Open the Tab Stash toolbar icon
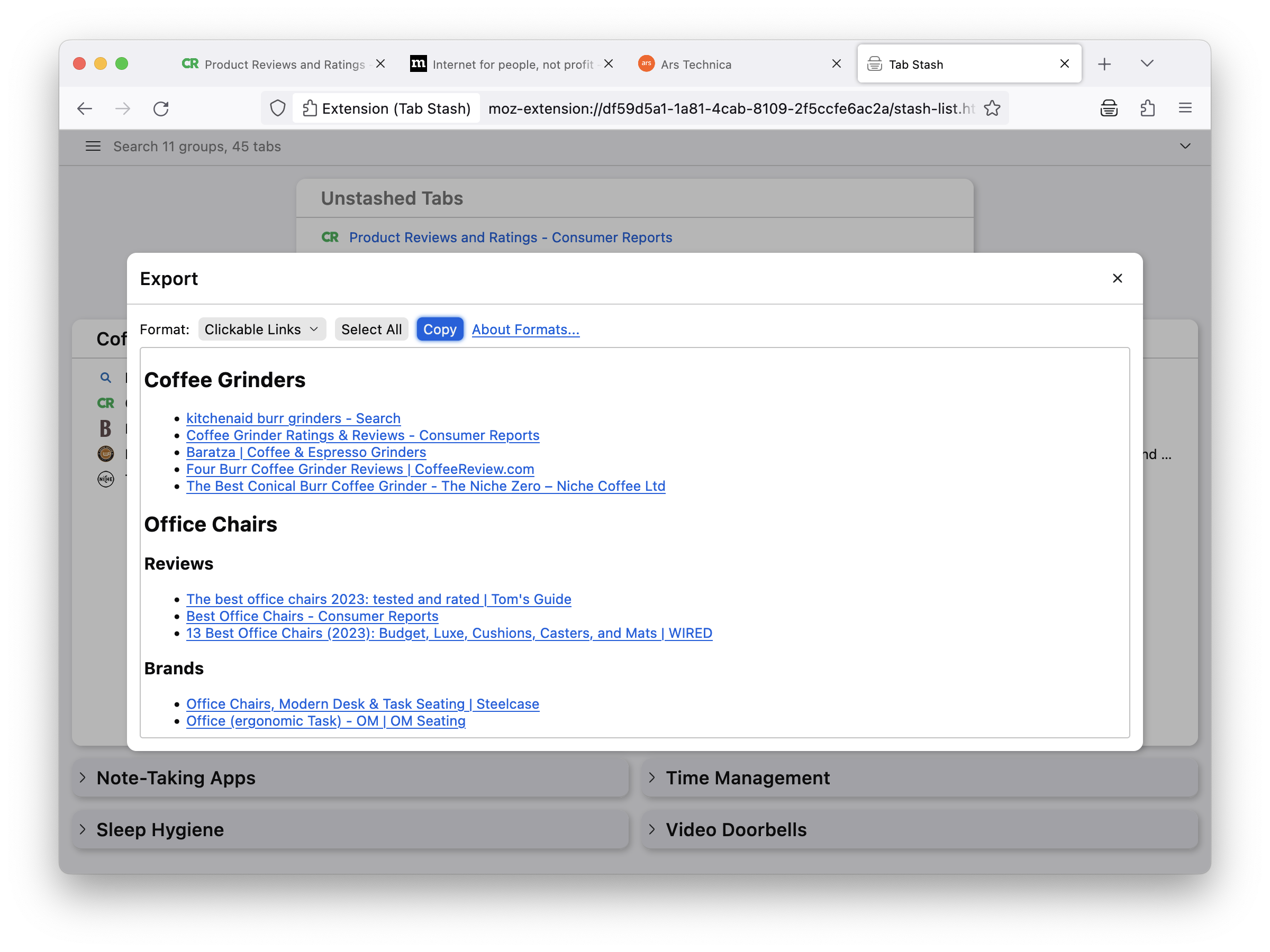The image size is (1270, 952). (x=1109, y=108)
